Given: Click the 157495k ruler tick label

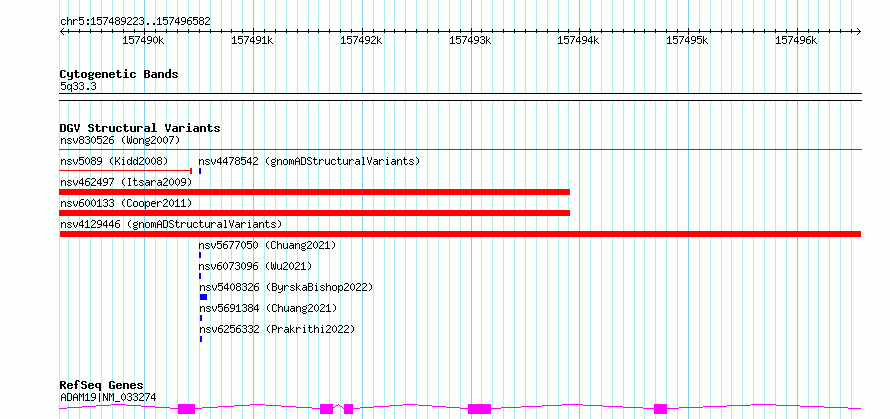Looking at the screenshot, I should tap(687, 40).
